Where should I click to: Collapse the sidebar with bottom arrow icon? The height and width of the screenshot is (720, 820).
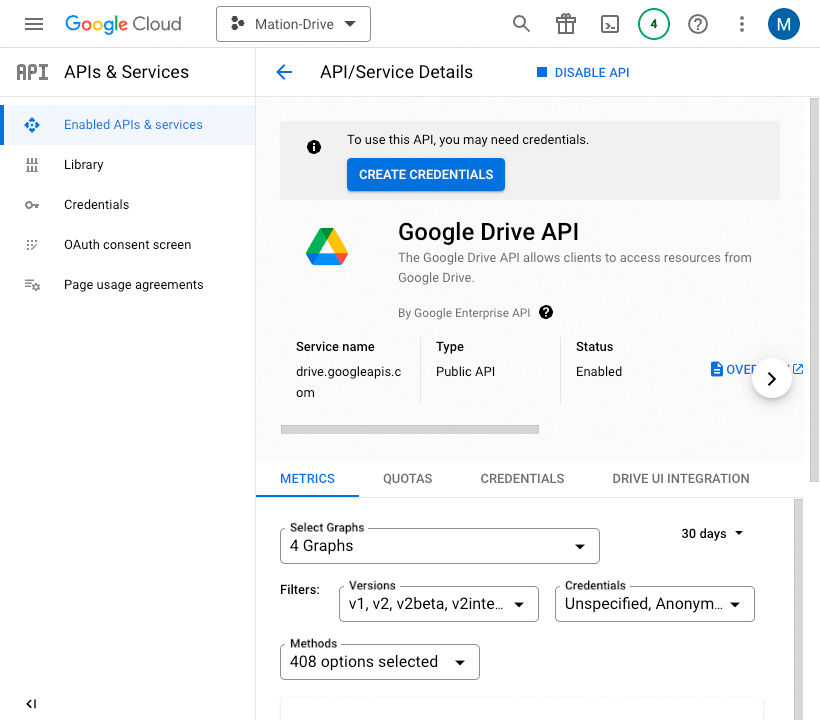31,704
